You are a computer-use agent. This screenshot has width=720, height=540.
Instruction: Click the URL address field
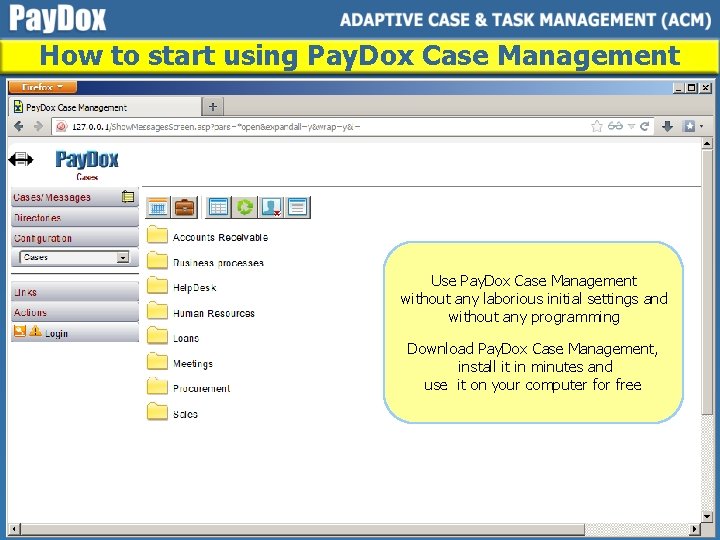pyautogui.click(x=321, y=126)
